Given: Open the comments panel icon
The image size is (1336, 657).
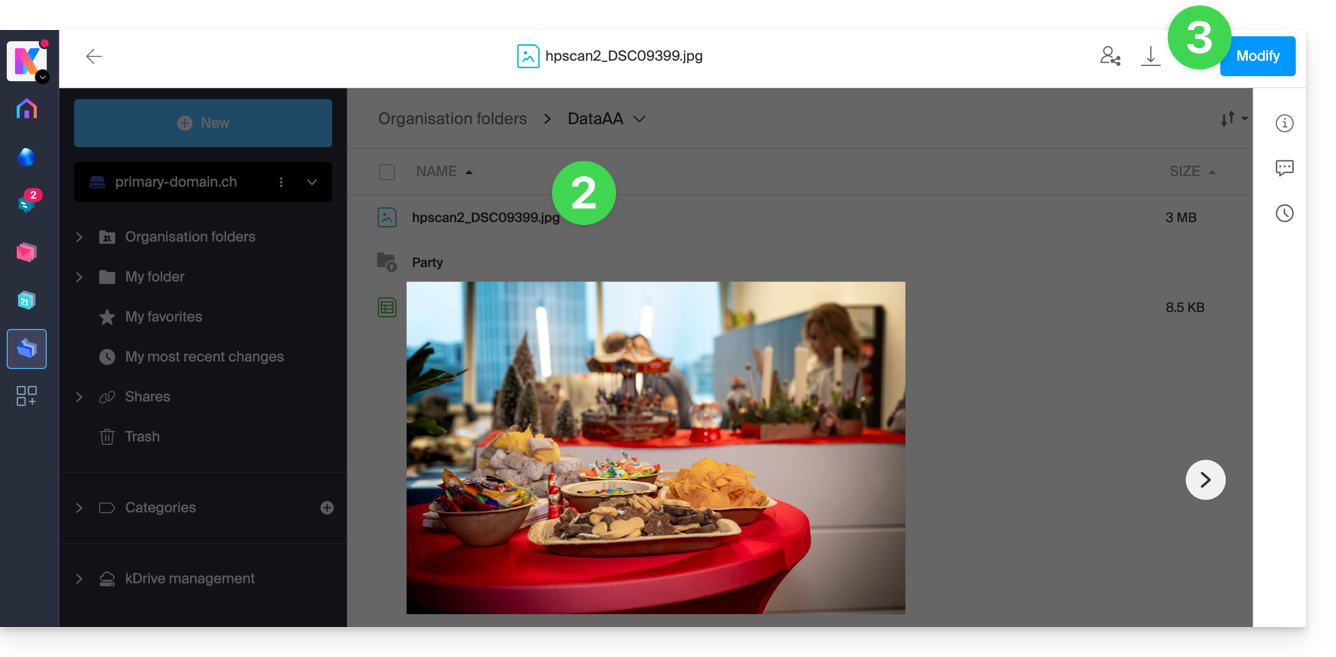Looking at the screenshot, I should click(x=1285, y=168).
